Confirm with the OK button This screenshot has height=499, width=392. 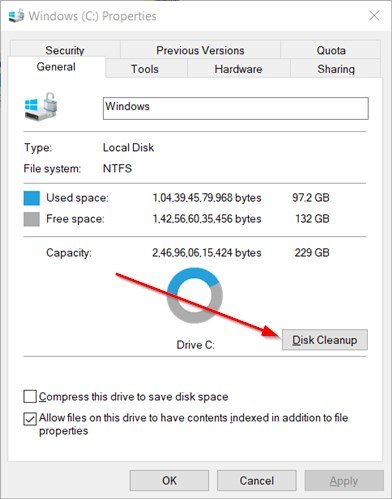pos(169,481)
